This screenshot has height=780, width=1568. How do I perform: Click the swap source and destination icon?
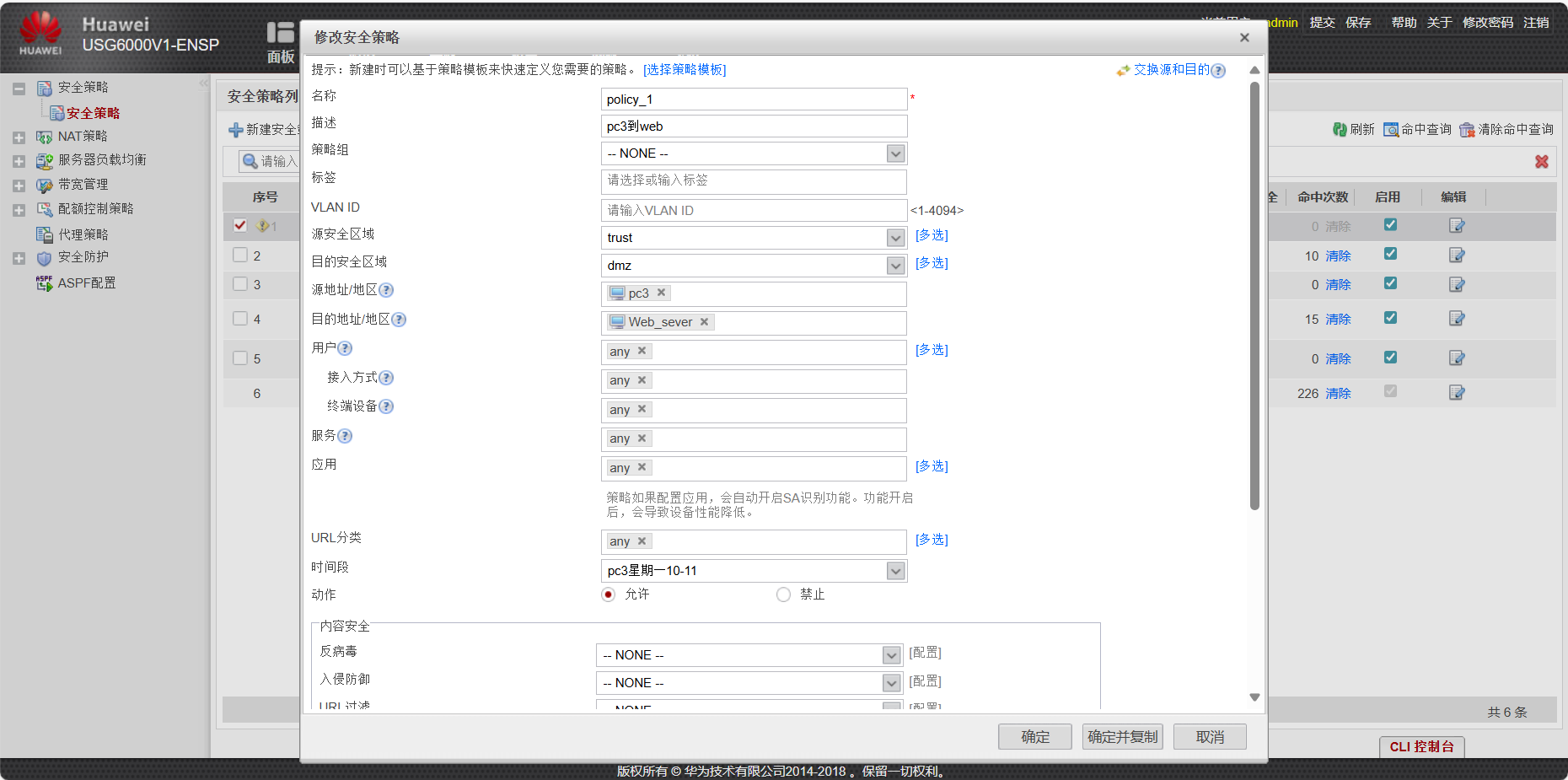pyautogui.click(x=1123, y=71)
